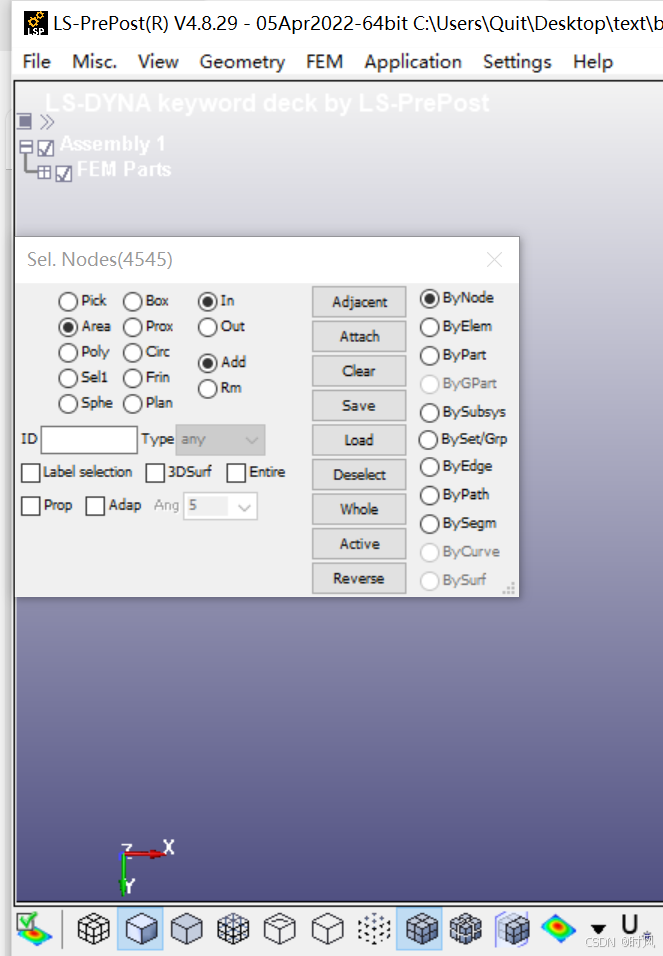
Task: Click the square icon atop the assembly tree
Action: pyautogui.click(x=24, y=121)
